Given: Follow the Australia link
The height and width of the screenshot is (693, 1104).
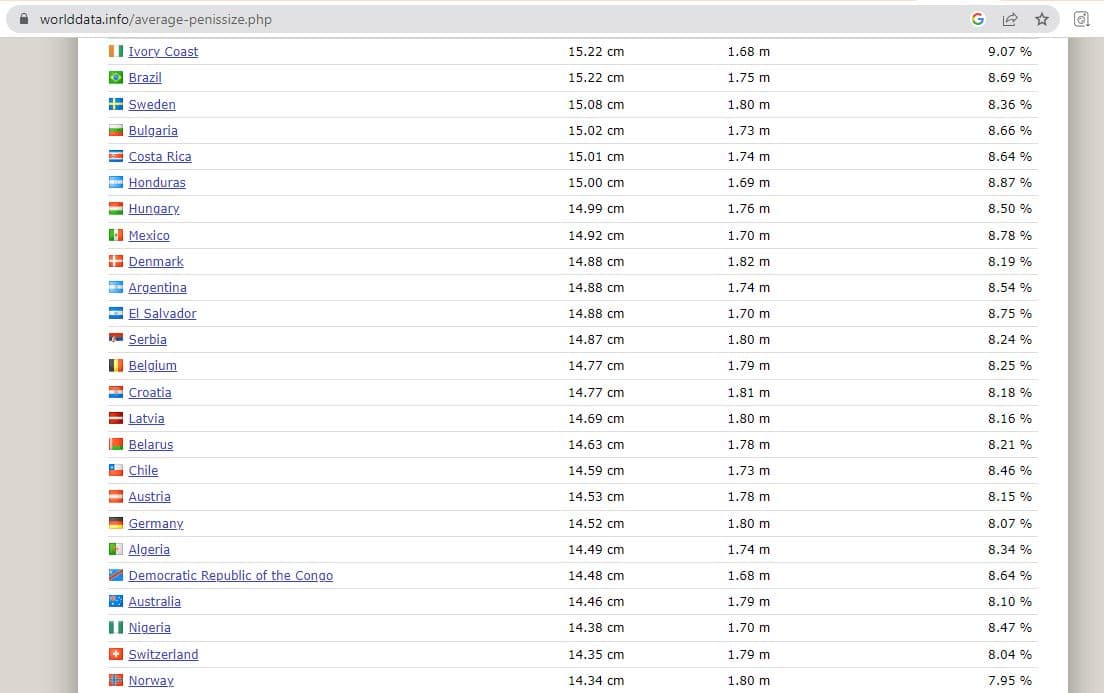Looking at the screenshot, I should pyautogui.click(x=155, y=601).
